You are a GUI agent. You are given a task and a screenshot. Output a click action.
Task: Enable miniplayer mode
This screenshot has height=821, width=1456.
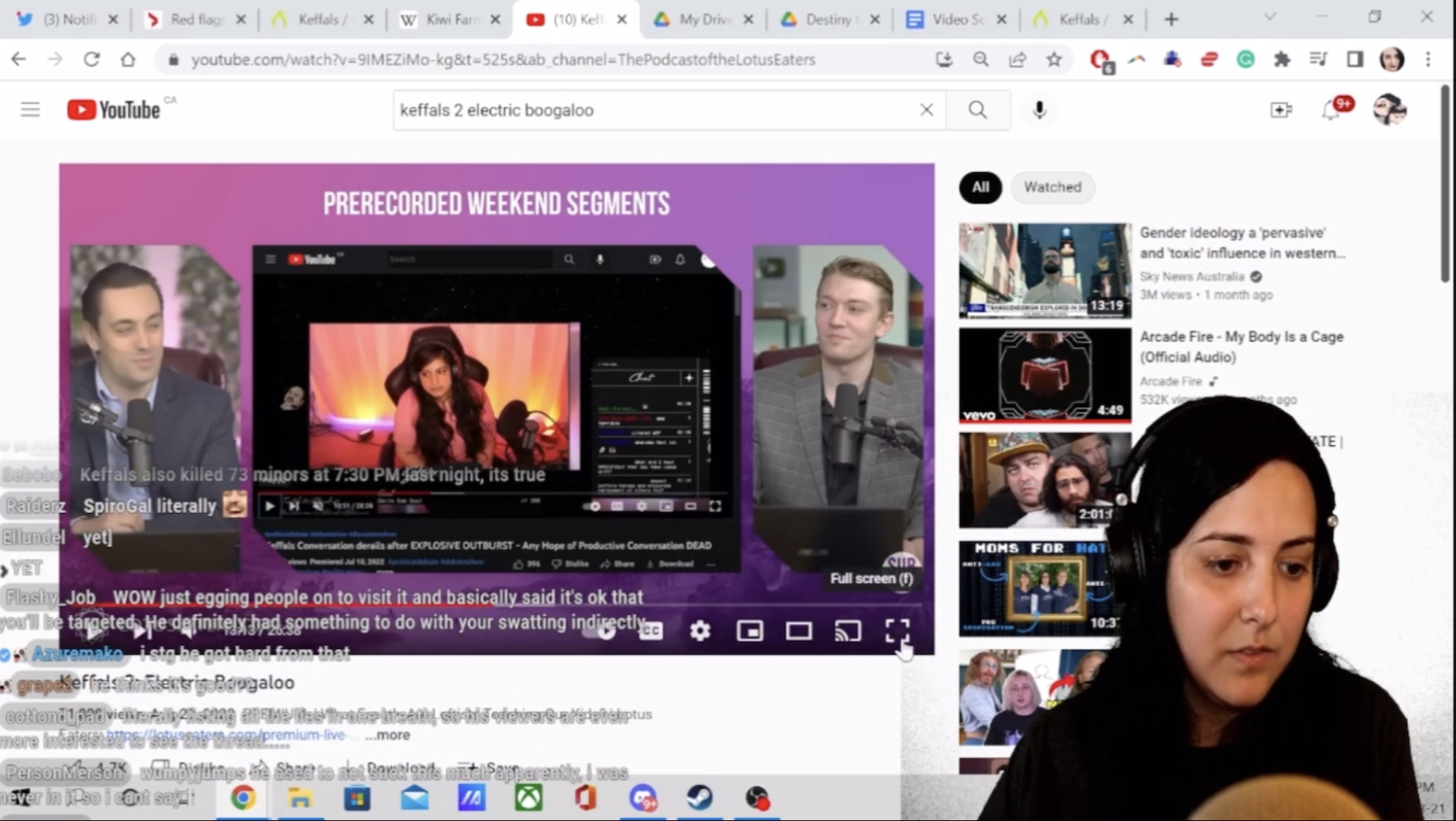coord(750,631)
